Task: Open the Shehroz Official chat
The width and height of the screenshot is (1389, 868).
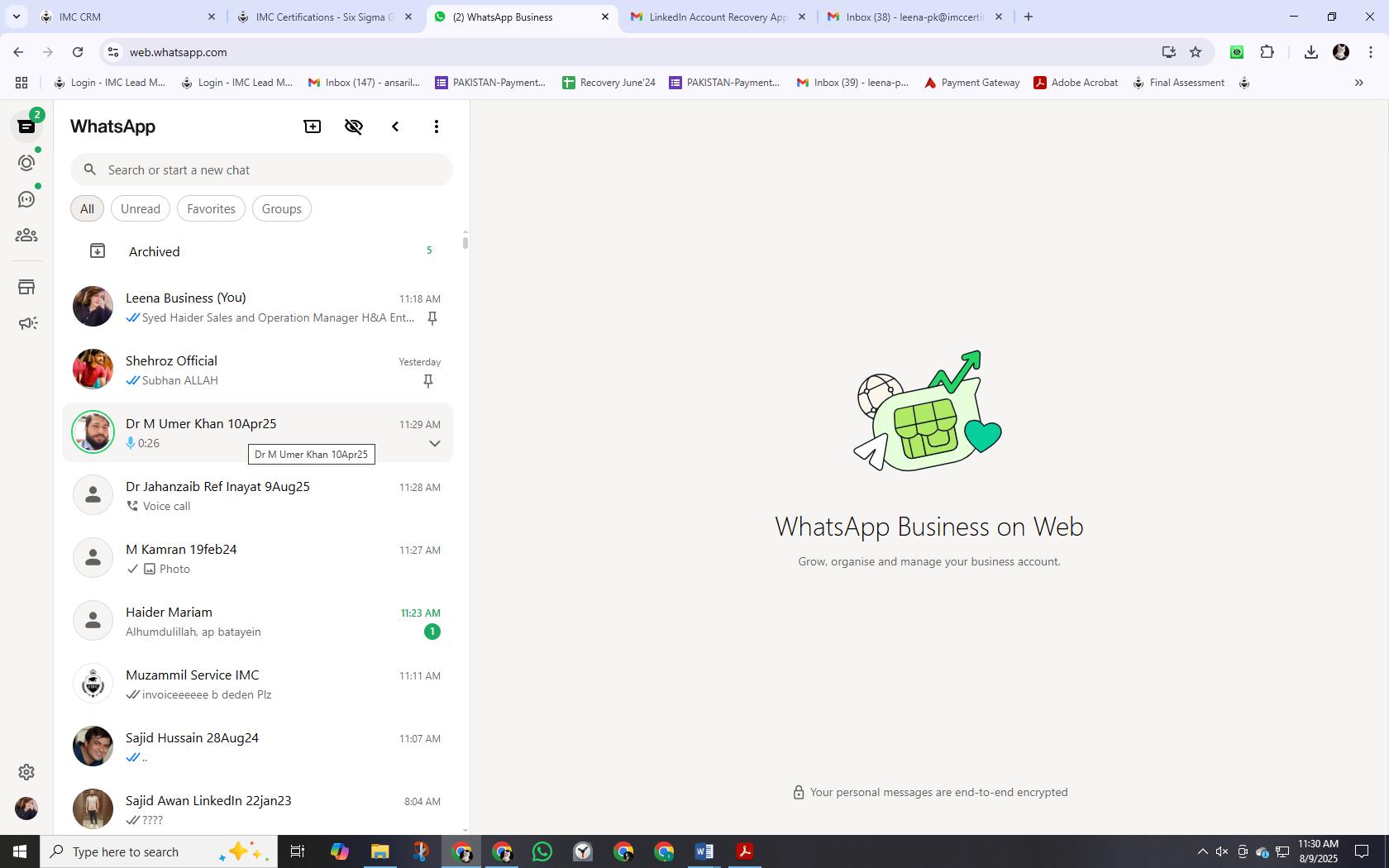Action: coord(258,370)
